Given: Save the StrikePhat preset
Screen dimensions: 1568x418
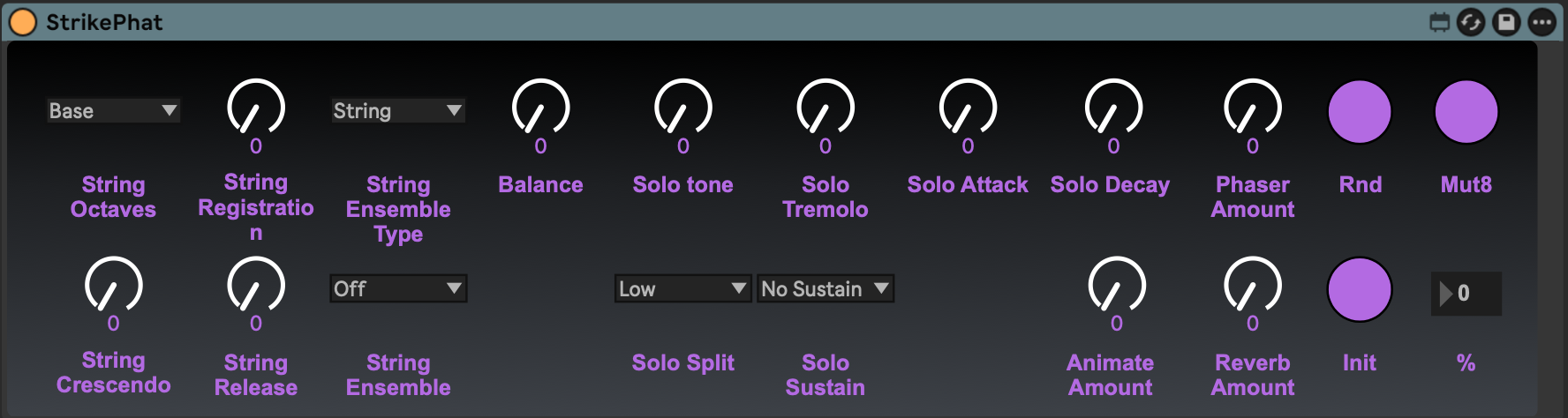Looking at the screenshot, I should (1506, 22).
